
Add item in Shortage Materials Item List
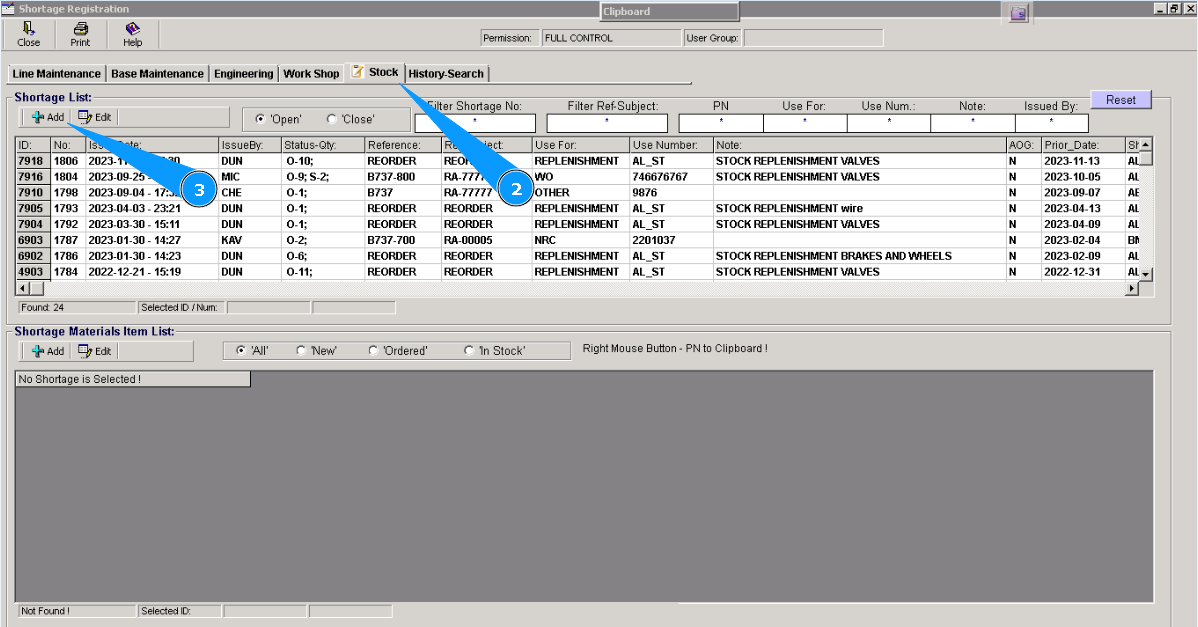pyautogui.click(x=48, y=351)
